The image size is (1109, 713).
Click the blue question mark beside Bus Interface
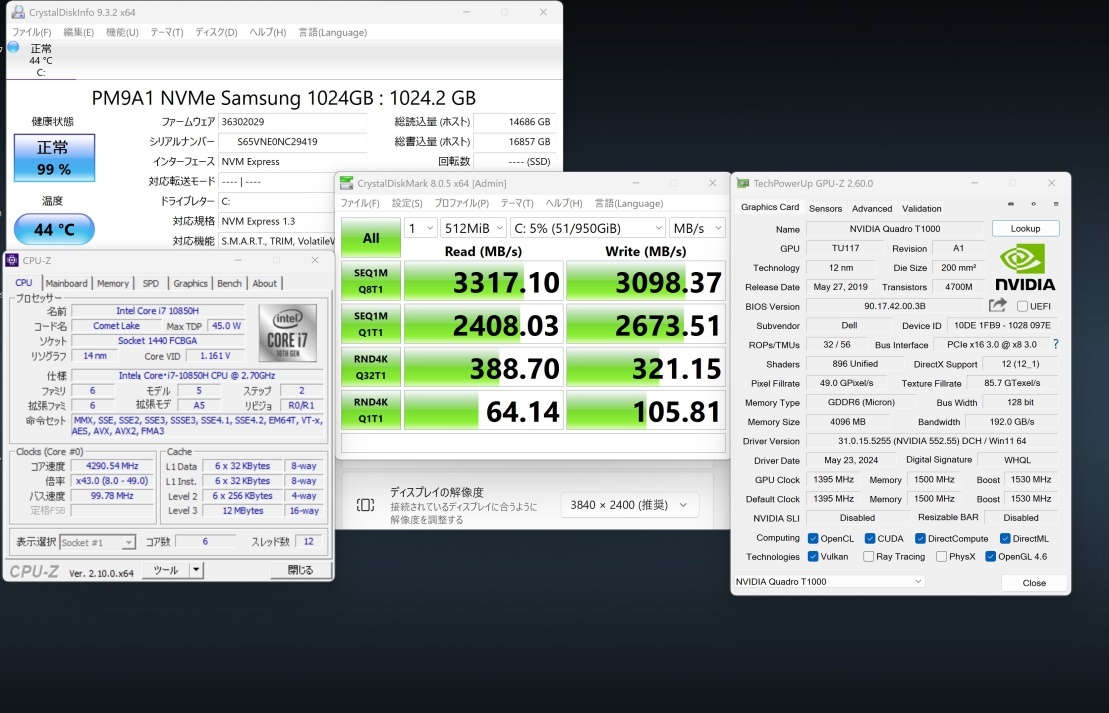coord(1056,344)
